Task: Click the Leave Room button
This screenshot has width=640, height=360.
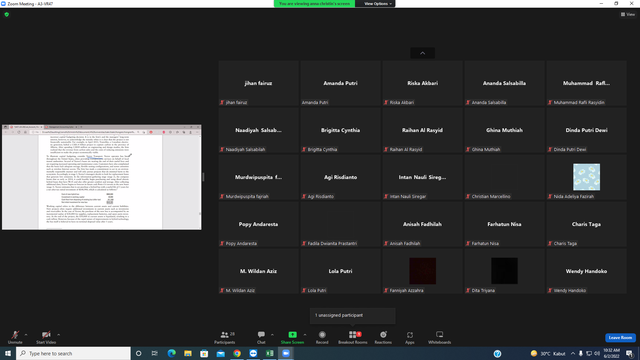Action: pyautogui.click(x=620, y=338)
